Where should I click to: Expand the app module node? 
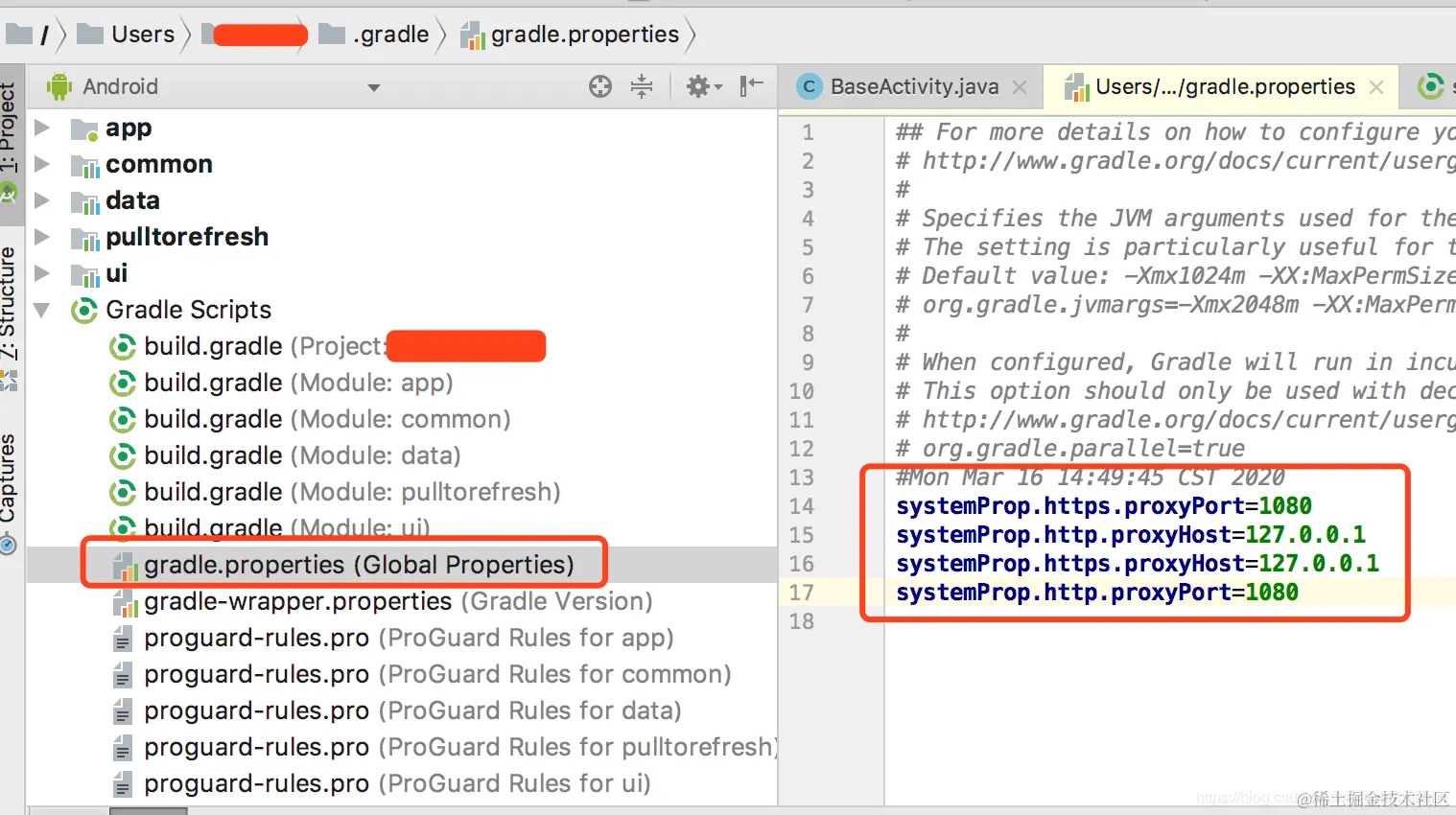[x=40, y=128]
